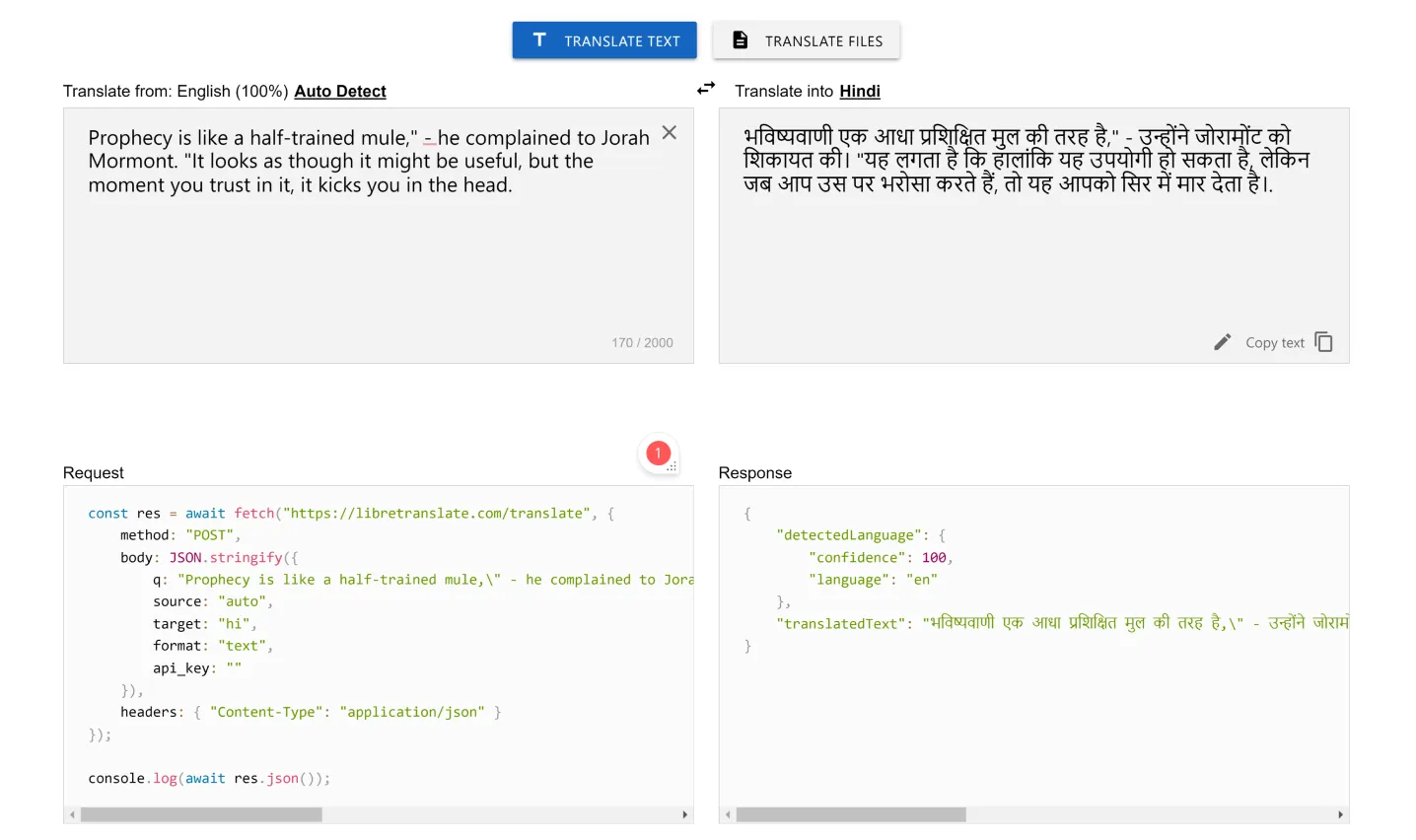1416x840 pixels.
Task: Click the Request horizontal scrollbar thumb
Action: pyautogui.click(x=201, y=815)
